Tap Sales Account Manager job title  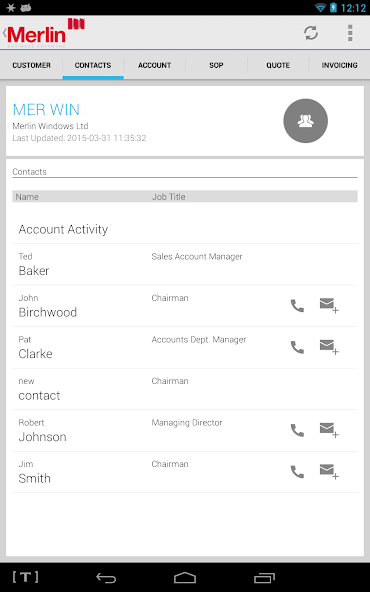197,257
